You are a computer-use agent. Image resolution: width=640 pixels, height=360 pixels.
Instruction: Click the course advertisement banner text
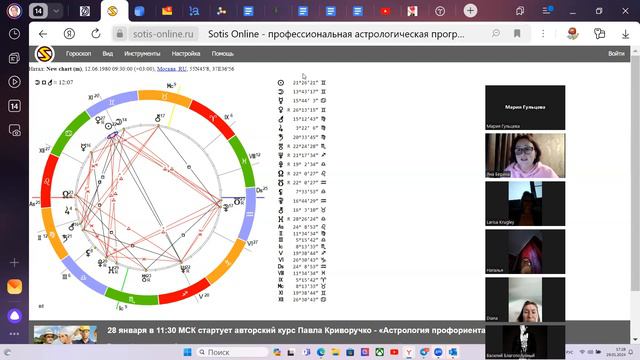(x=296, y=330)
